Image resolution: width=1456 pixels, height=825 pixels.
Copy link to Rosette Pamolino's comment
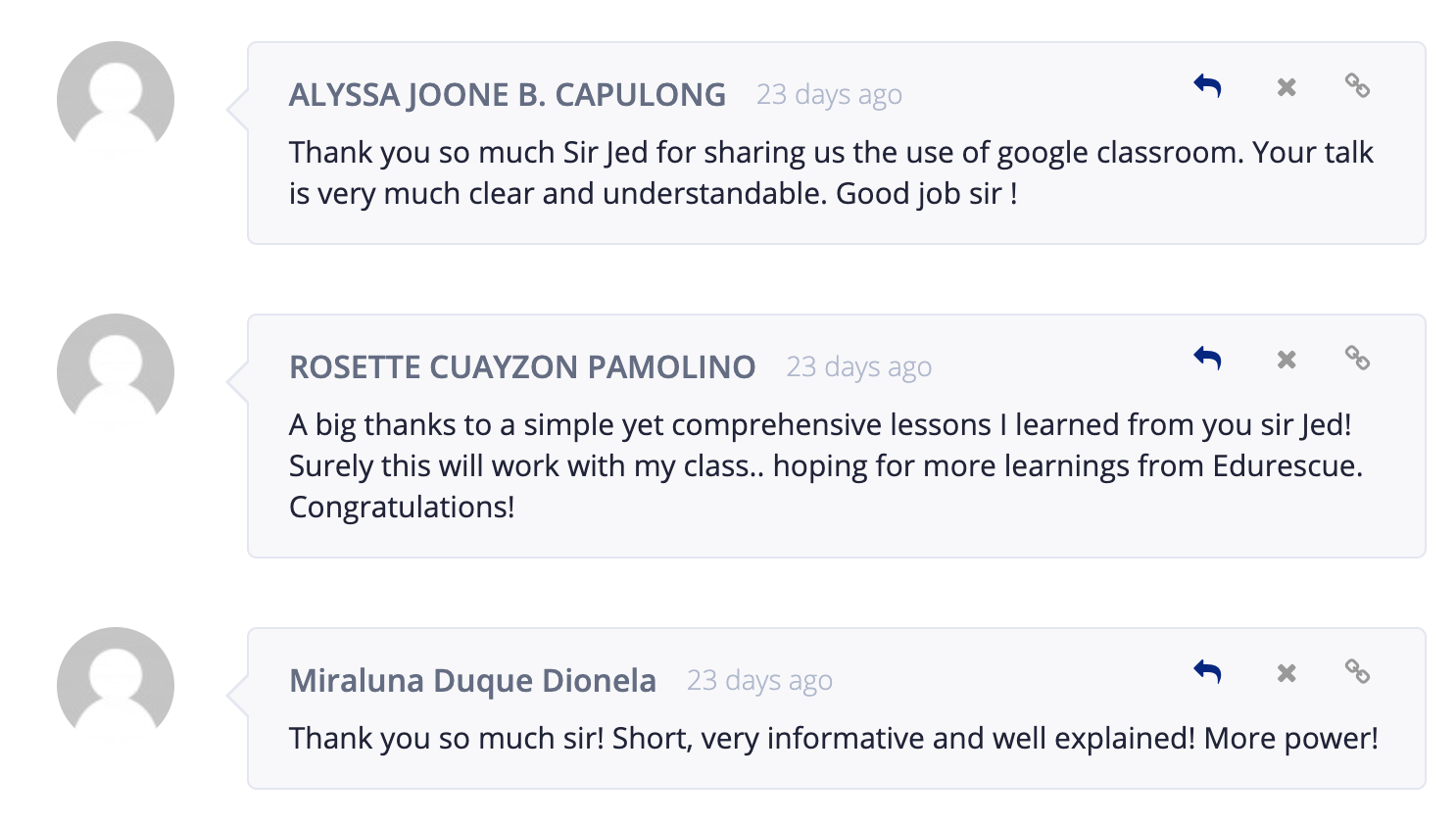pyautogui.click(x=1357, y=359)
